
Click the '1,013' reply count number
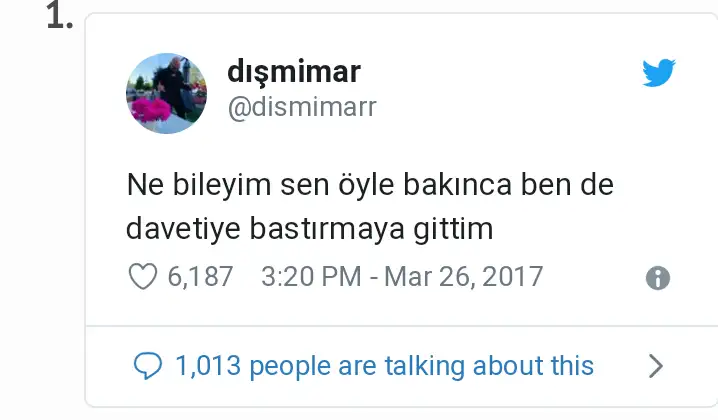[208, 365]
